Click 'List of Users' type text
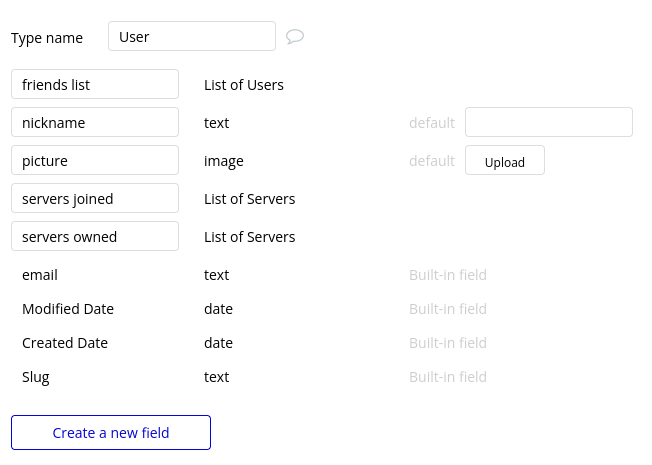This screenshot has width=652, height=465. pos(244,85)
